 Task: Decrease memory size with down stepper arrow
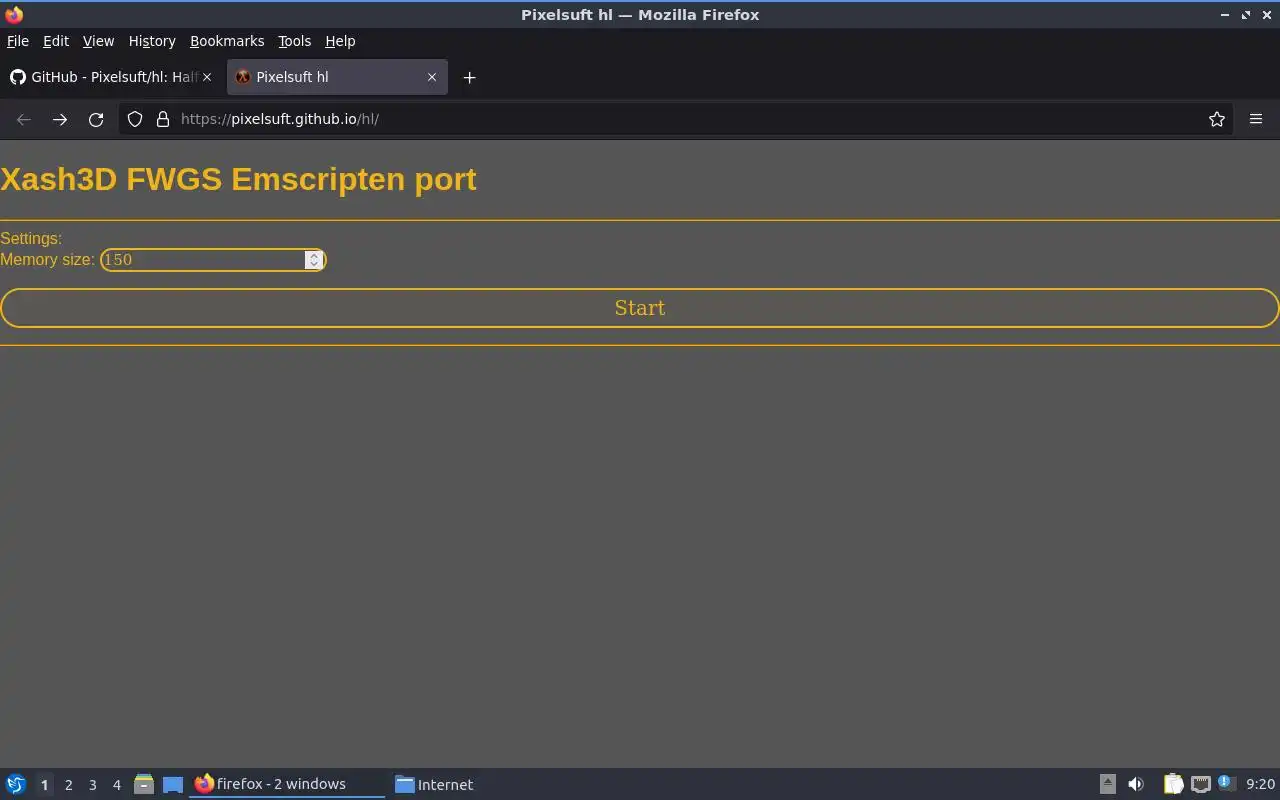click(314, 265)
